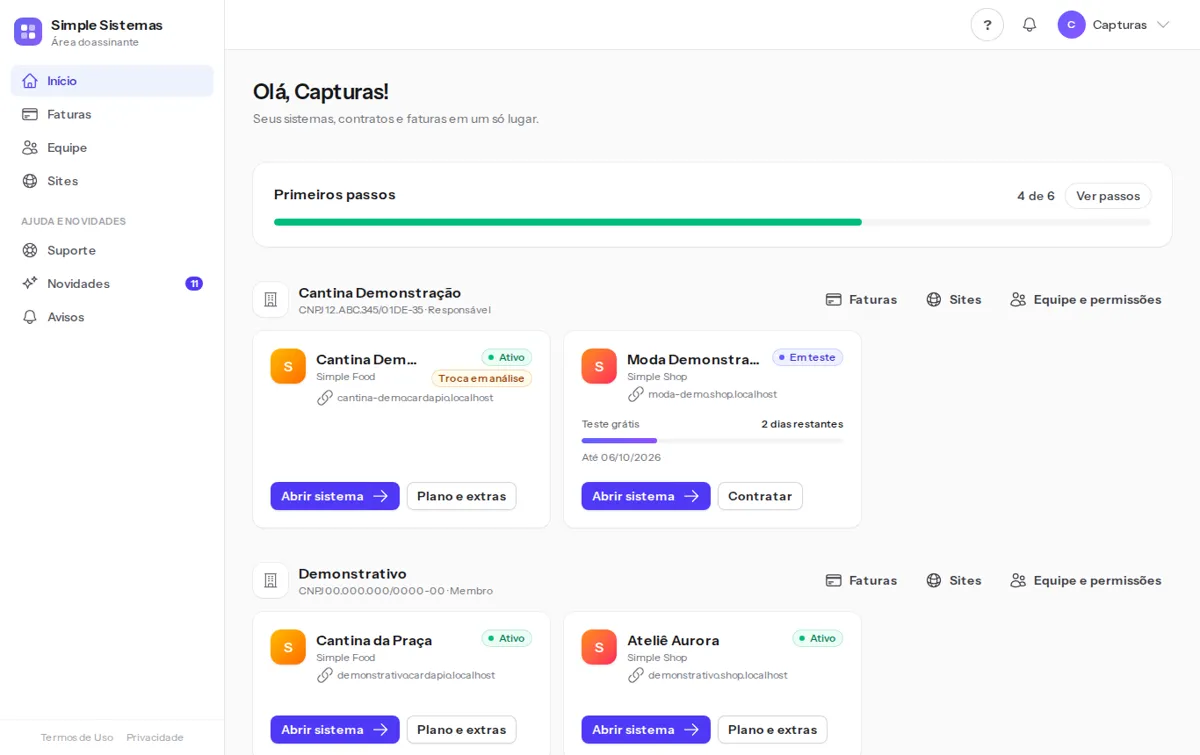This screenshot has width=1200, height=755.
Task: Open Novidades in the sidebar
Action: click(112, 283)
